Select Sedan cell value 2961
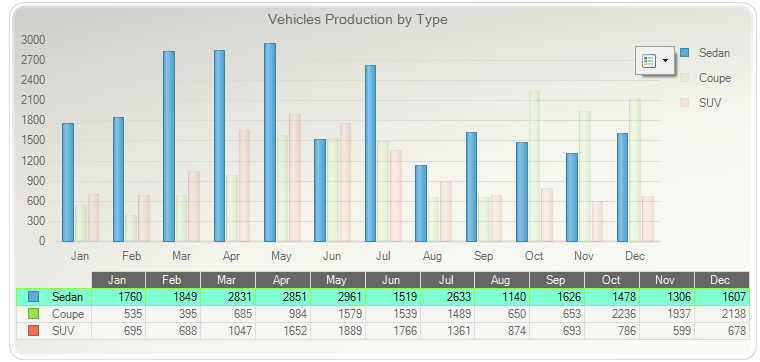Viewport: 760px width, 362px height. click(x=338, y=297)
